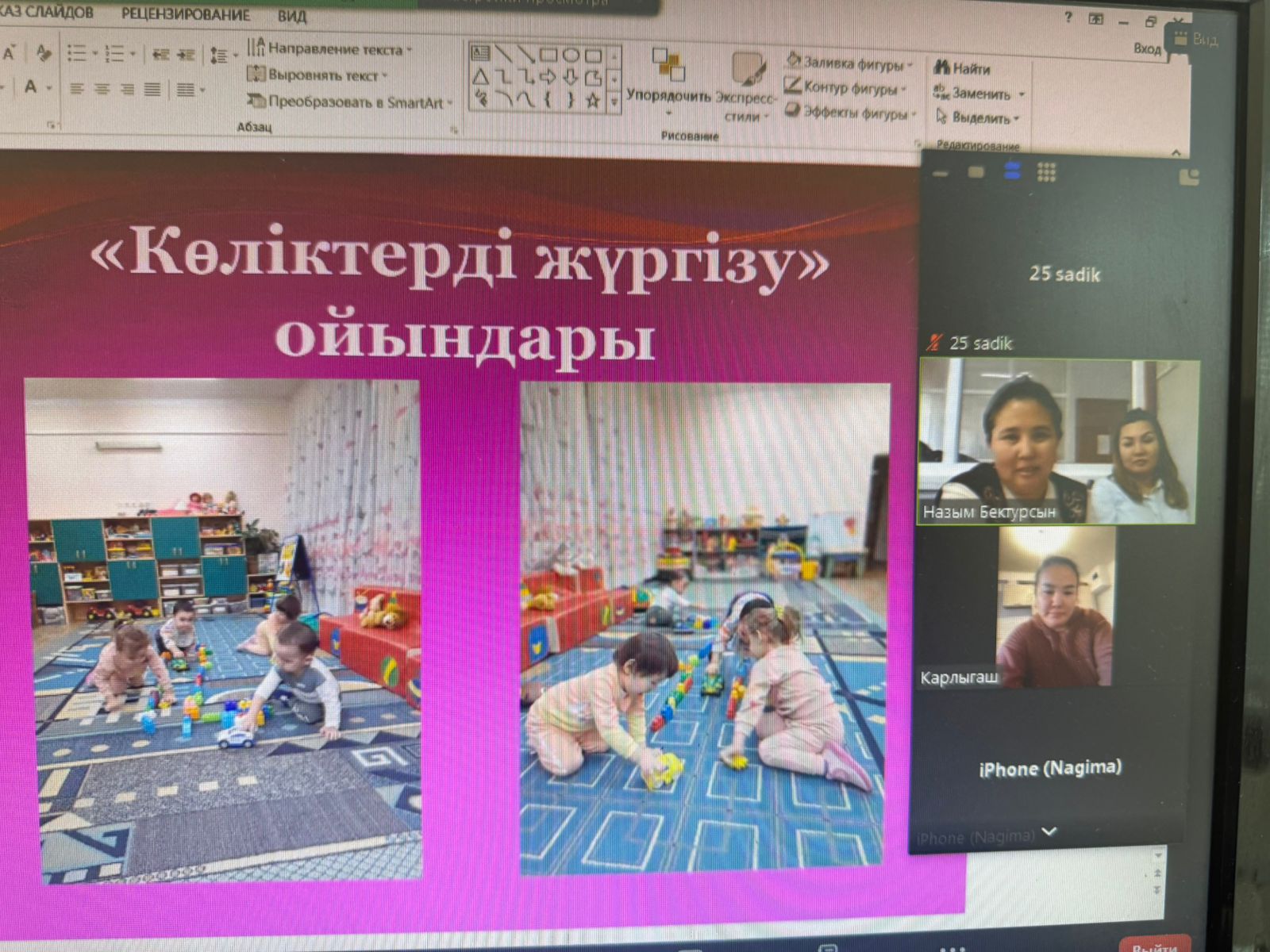This screenshot has height=952, width=1270.
Task: Select the text box shape
Action: point(480,53)
